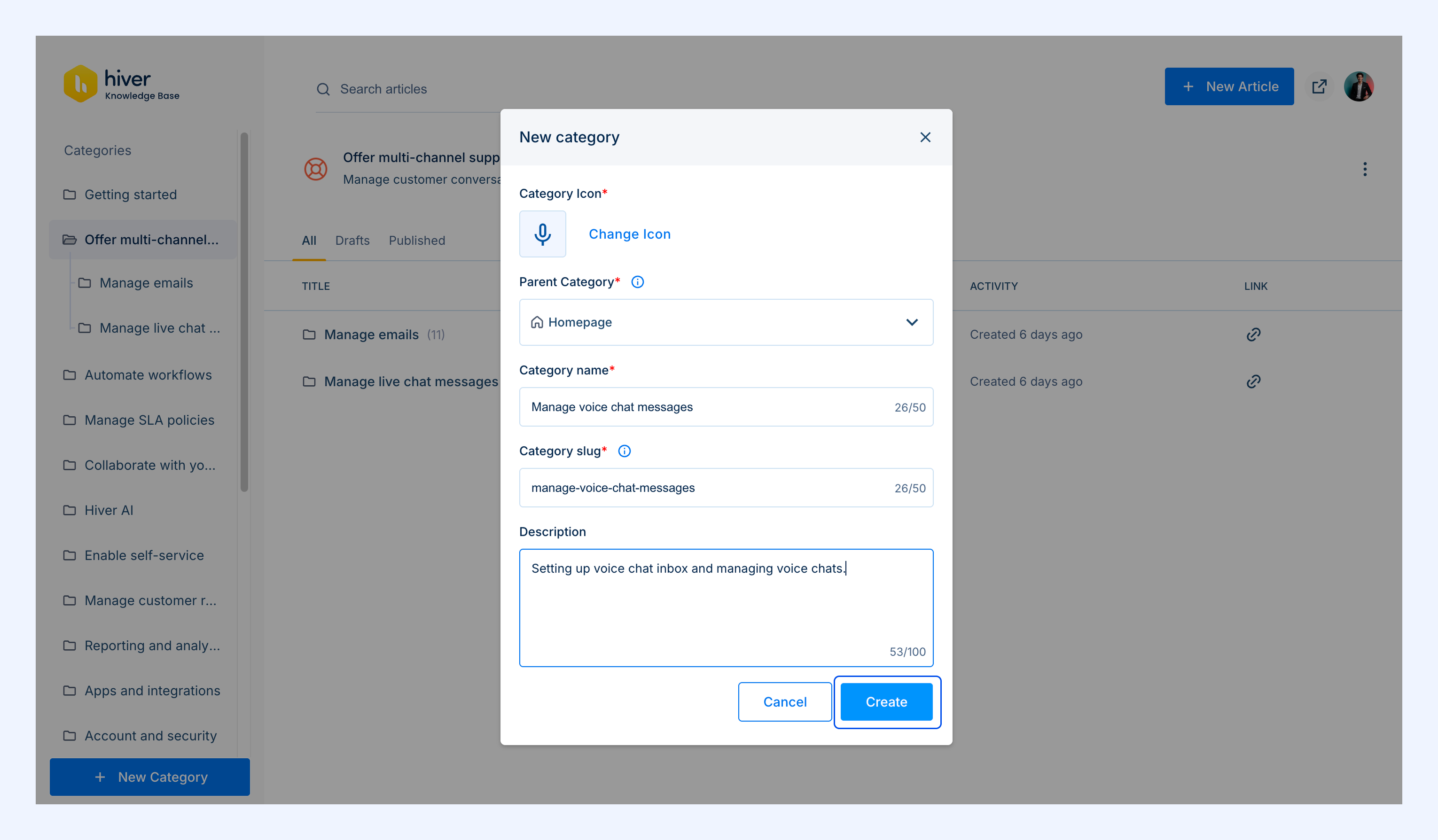Click the user profile avatar

(x=1359, y=87)
